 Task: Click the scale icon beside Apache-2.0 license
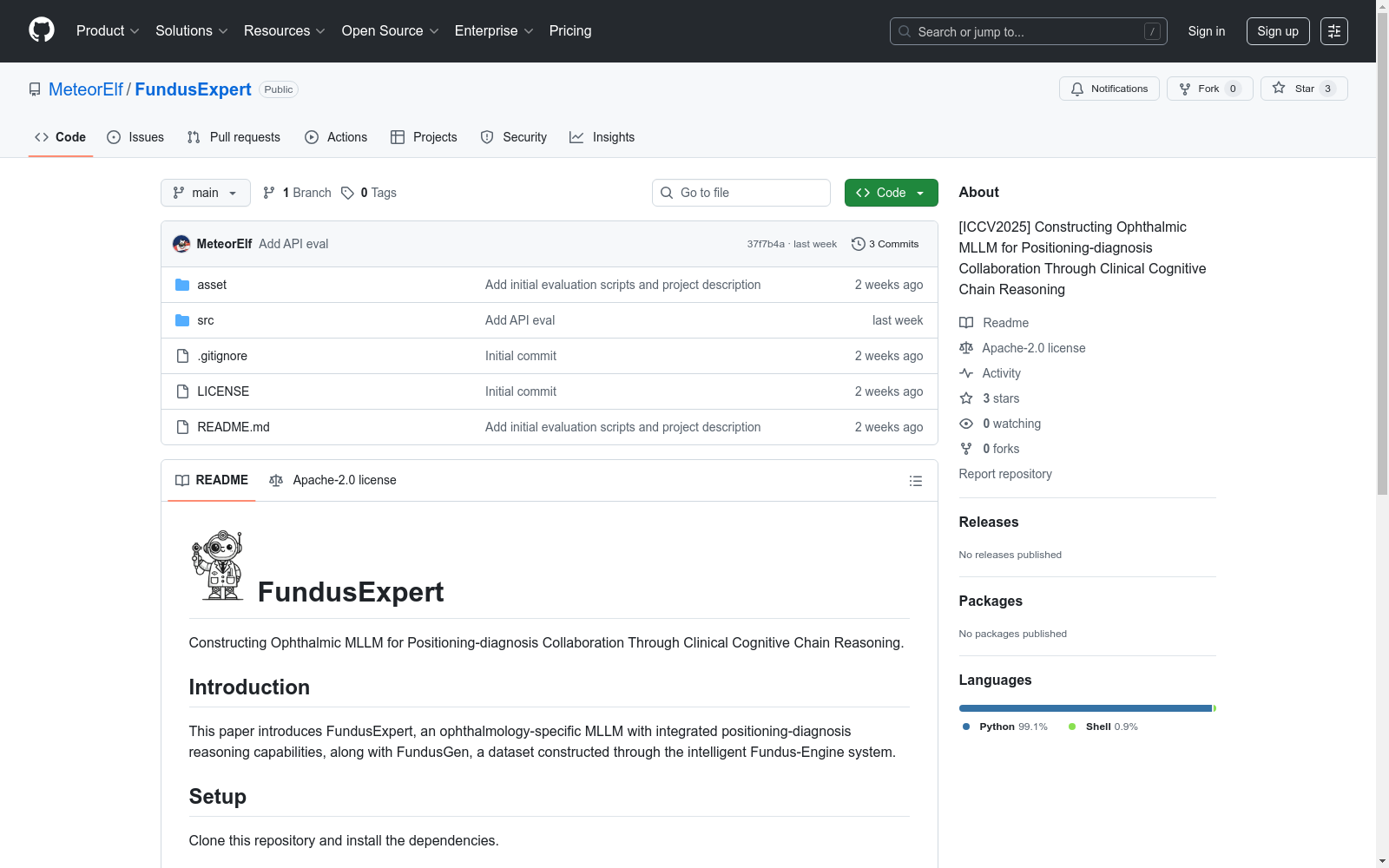pyautogui.click(x=966, y=348)
